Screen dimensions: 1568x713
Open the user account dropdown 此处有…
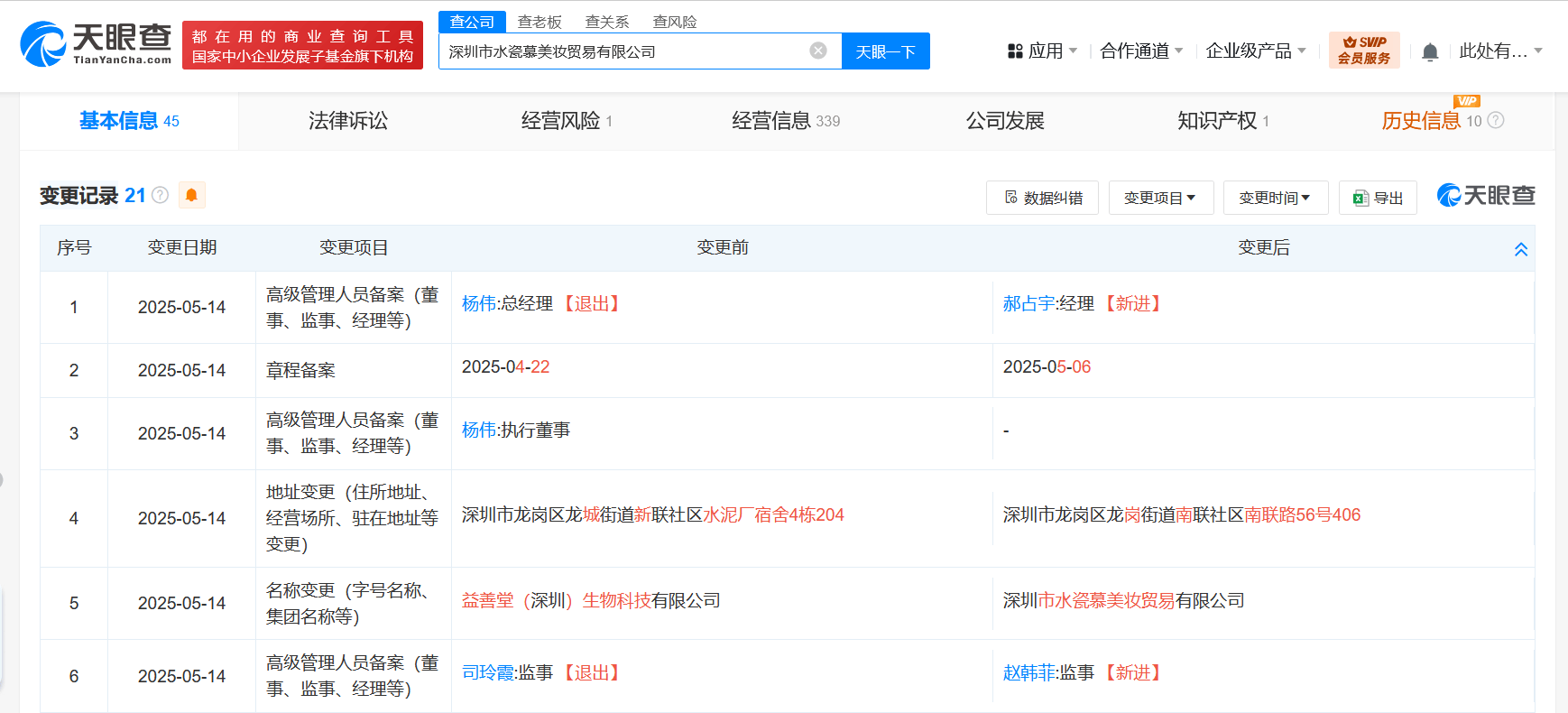click(x=1501, y=51)
